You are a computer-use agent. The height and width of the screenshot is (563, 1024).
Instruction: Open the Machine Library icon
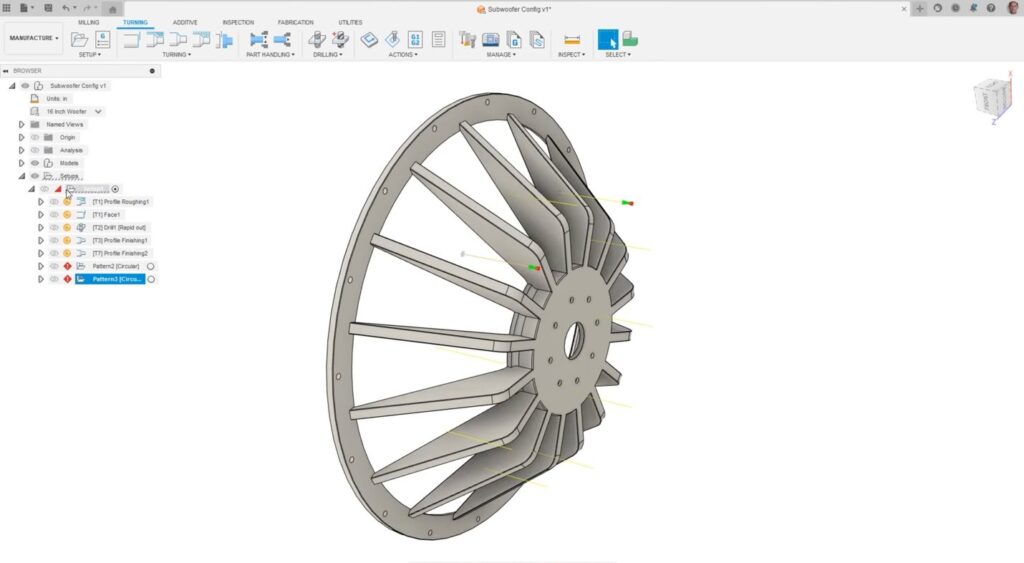[490, 40]
